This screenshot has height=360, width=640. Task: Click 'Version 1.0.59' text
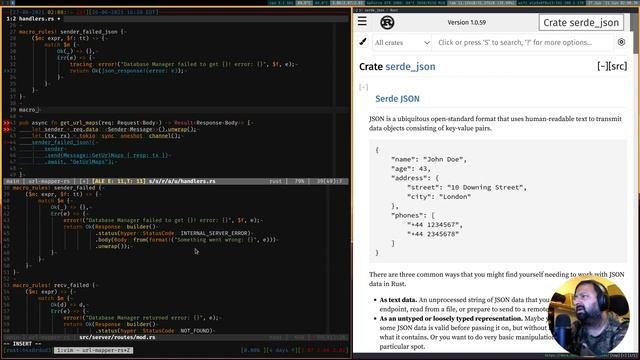click(x=467, y=22)
